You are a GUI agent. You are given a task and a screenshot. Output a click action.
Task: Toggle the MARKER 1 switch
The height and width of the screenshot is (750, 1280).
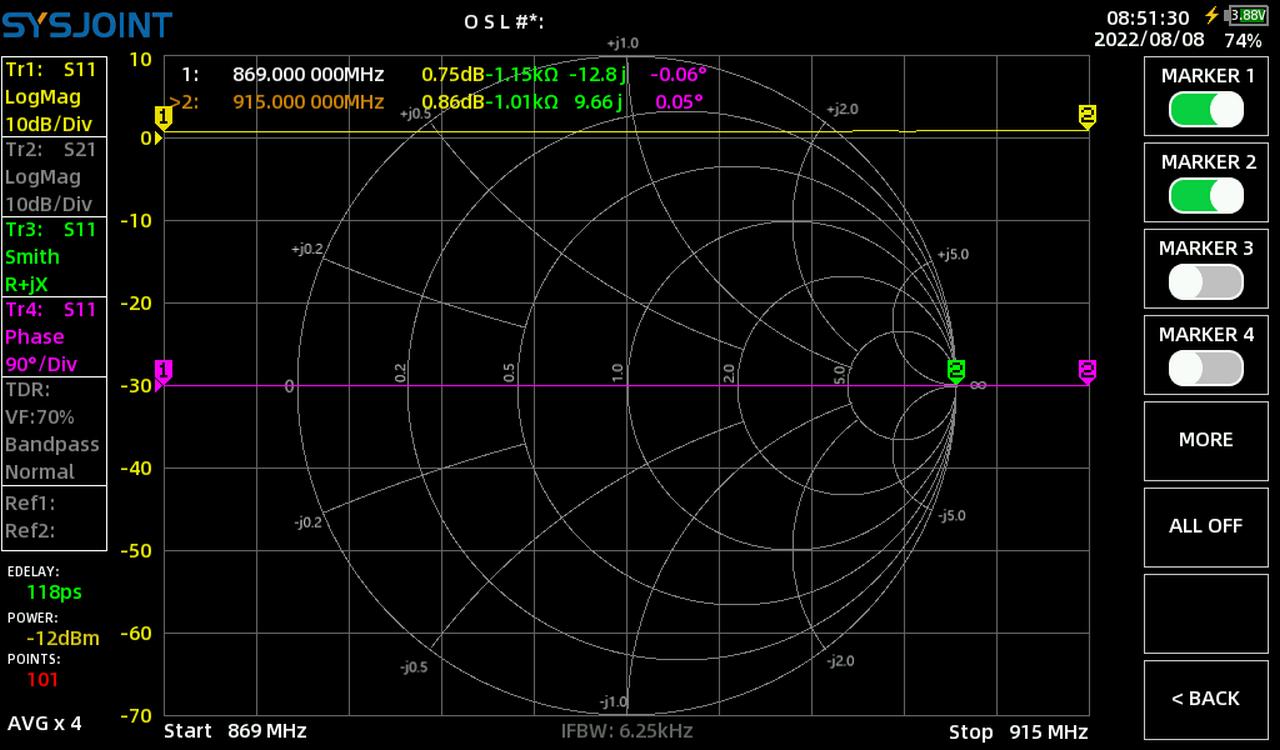point(1206,109)
